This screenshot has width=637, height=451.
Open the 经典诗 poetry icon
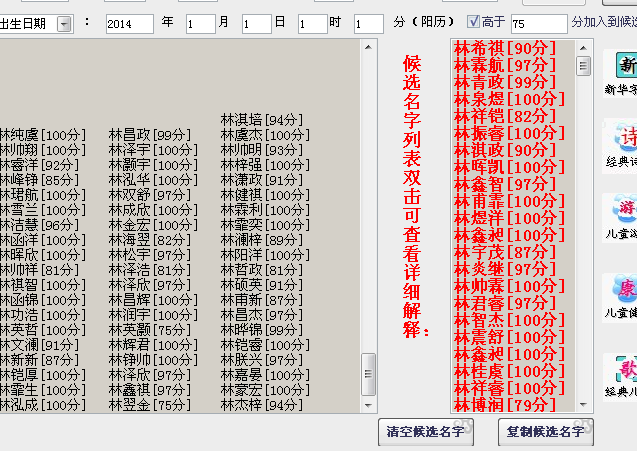pyautogui.click(x=626, y=138)
